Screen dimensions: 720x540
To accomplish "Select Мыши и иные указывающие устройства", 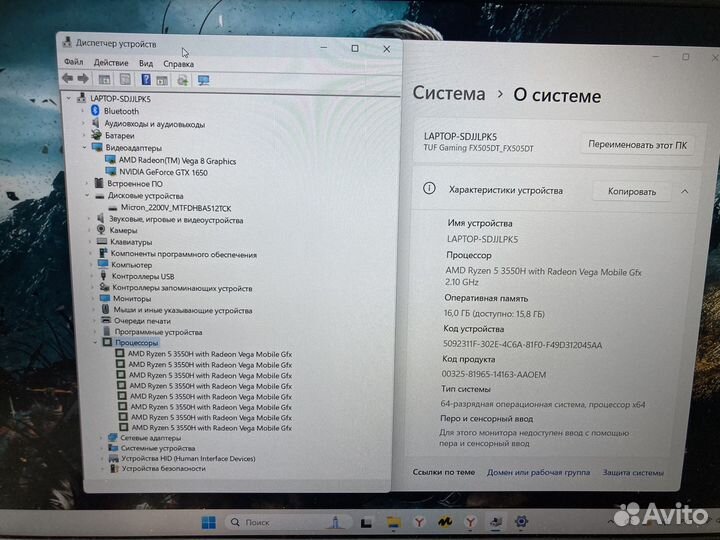I will coord(183,310).
